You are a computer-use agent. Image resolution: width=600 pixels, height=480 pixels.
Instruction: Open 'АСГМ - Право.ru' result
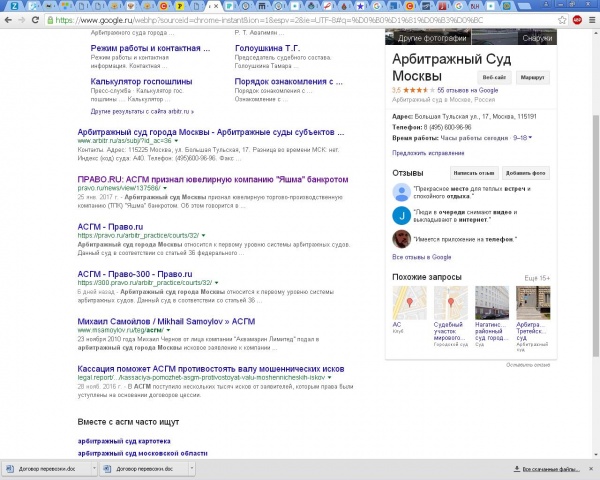pos(110,227)
